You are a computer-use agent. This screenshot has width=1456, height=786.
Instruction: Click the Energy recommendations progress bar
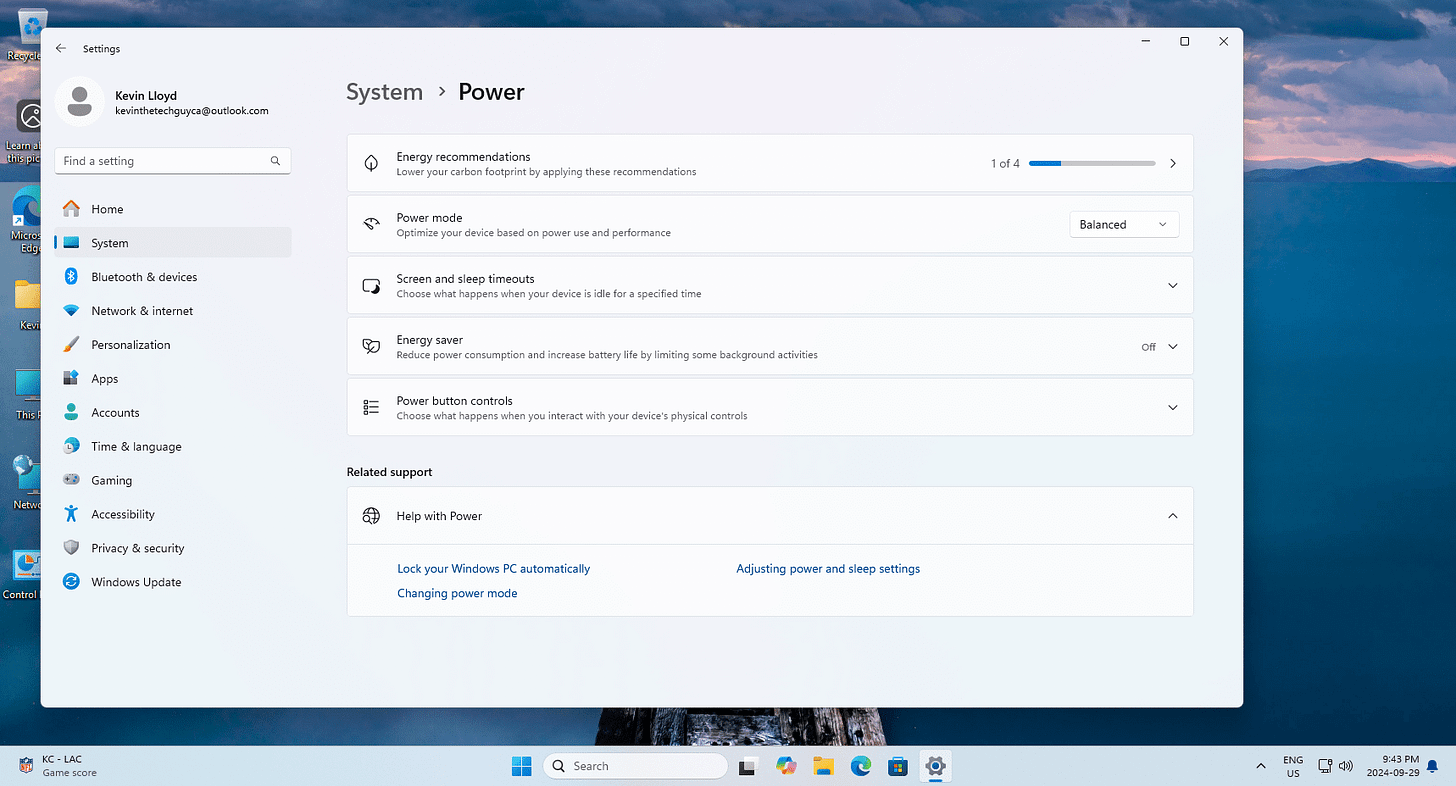coord(1092,163)
